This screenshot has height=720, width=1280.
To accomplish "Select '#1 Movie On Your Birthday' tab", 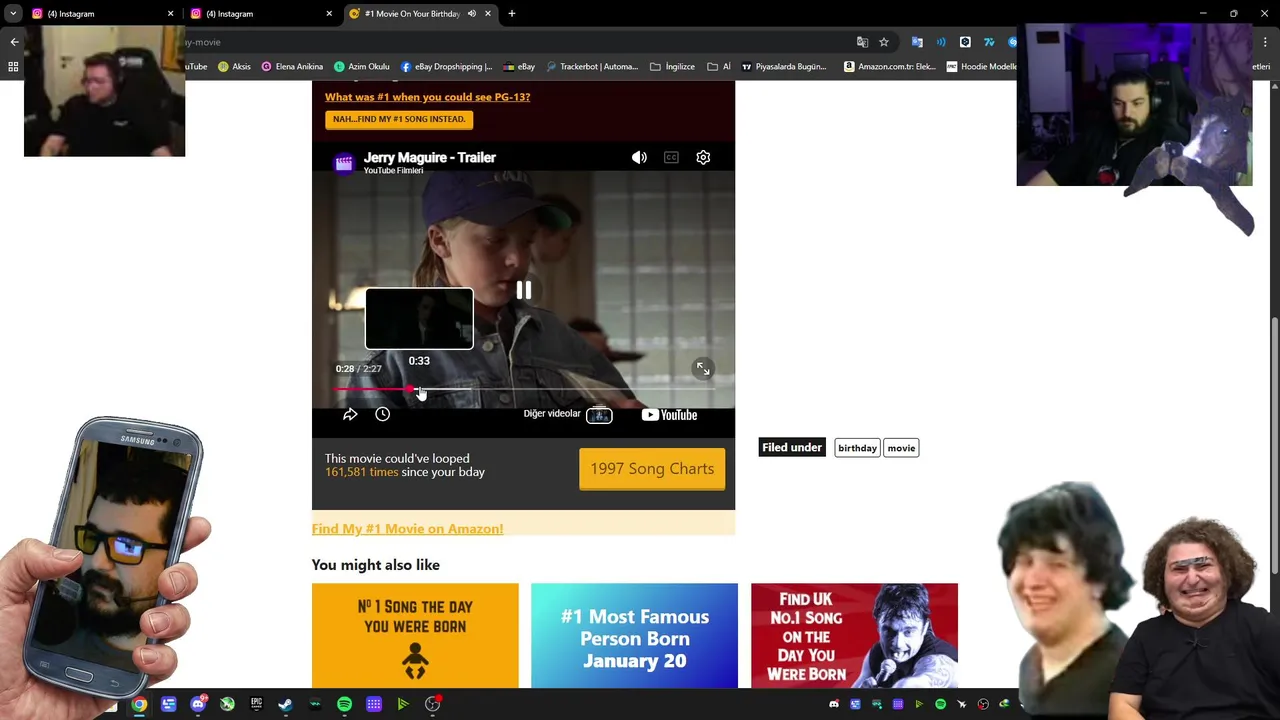I will (x=410, y=14).
